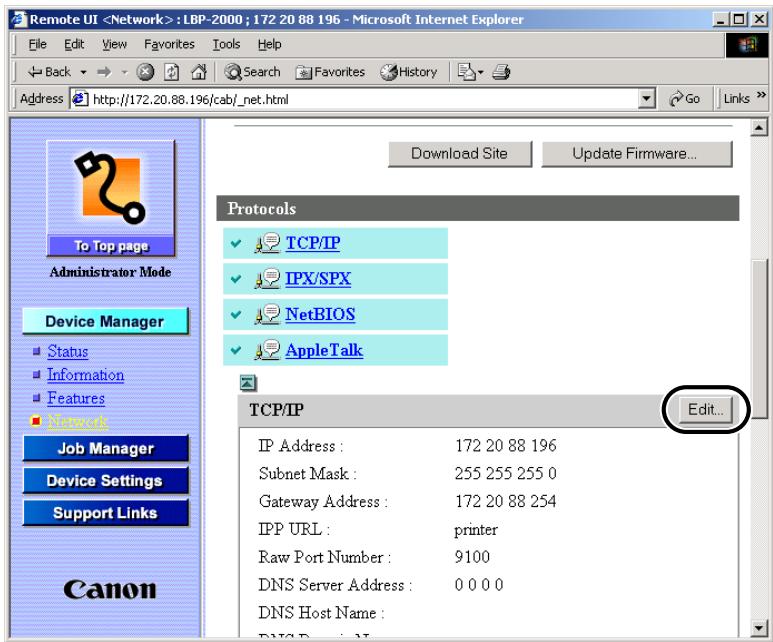The height and width of the screenshot is (642, 773).
Task: Go to the Home page icon
Action: click(198, 72)
